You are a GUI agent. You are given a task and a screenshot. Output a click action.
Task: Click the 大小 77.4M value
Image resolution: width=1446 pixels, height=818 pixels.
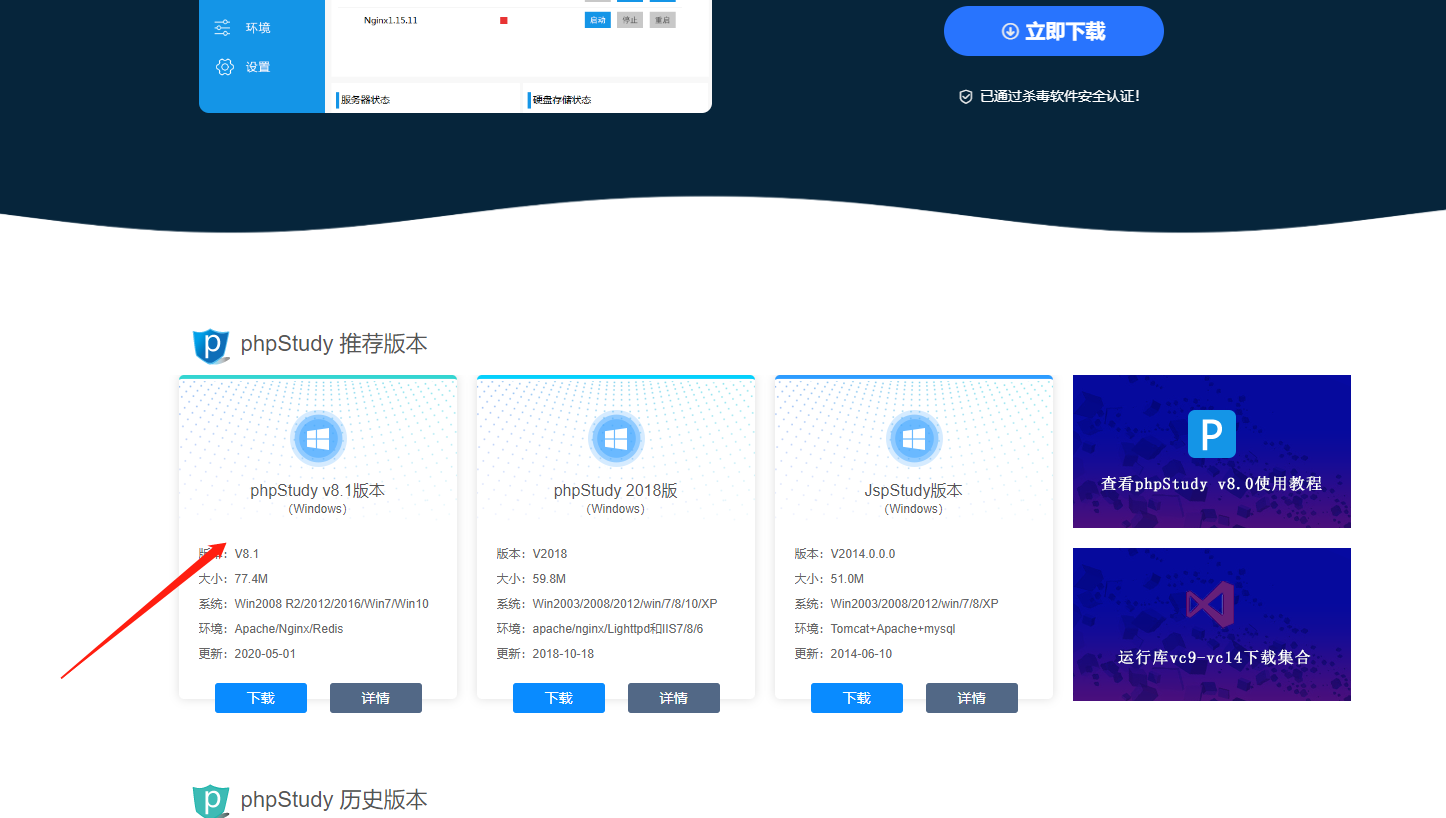251,579
